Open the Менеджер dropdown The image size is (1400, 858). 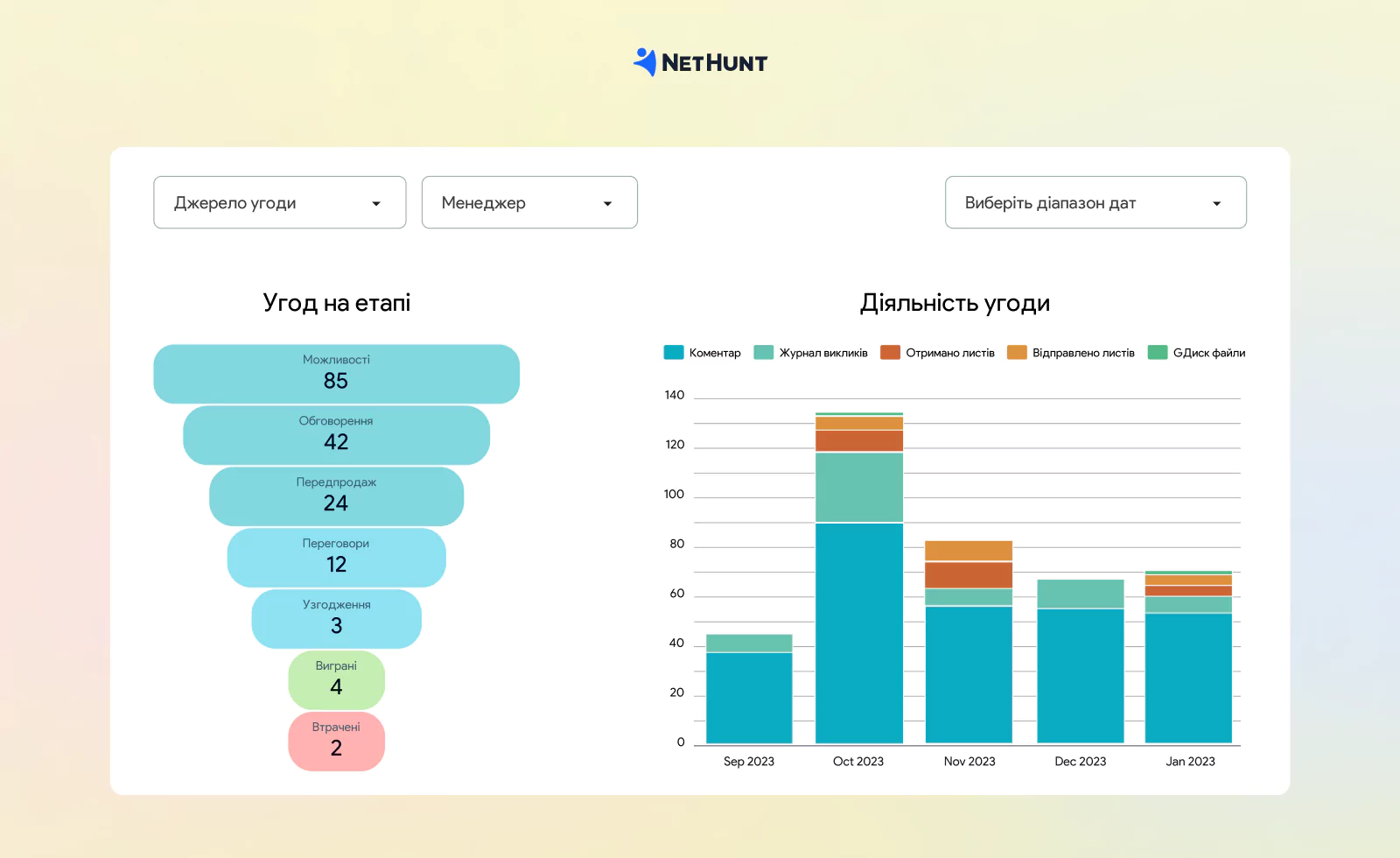529,202
